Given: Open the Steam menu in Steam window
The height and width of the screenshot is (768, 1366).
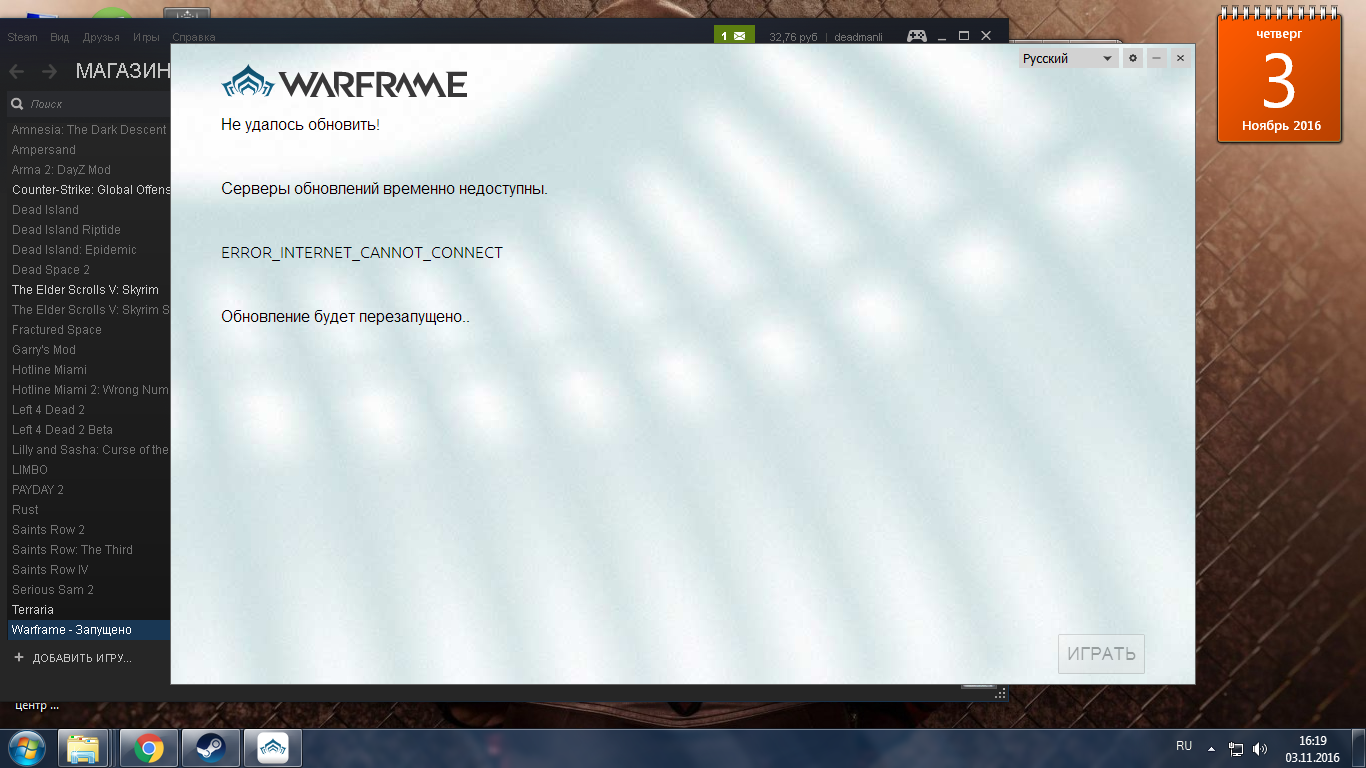Looking at the screenshot, I should click(22, 37).
